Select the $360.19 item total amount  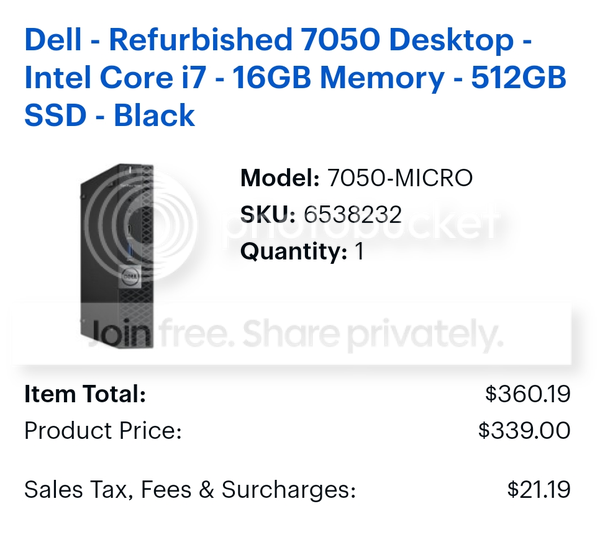pyautogui.click(x=527, y=394)
